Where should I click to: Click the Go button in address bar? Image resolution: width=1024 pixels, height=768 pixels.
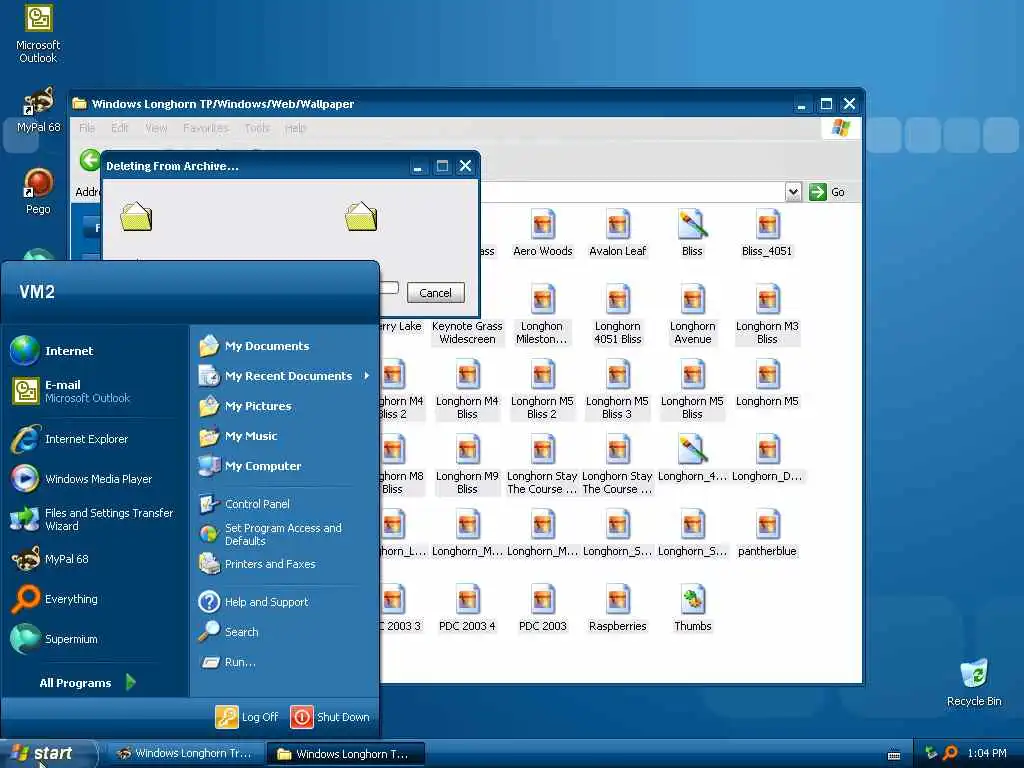827,192
